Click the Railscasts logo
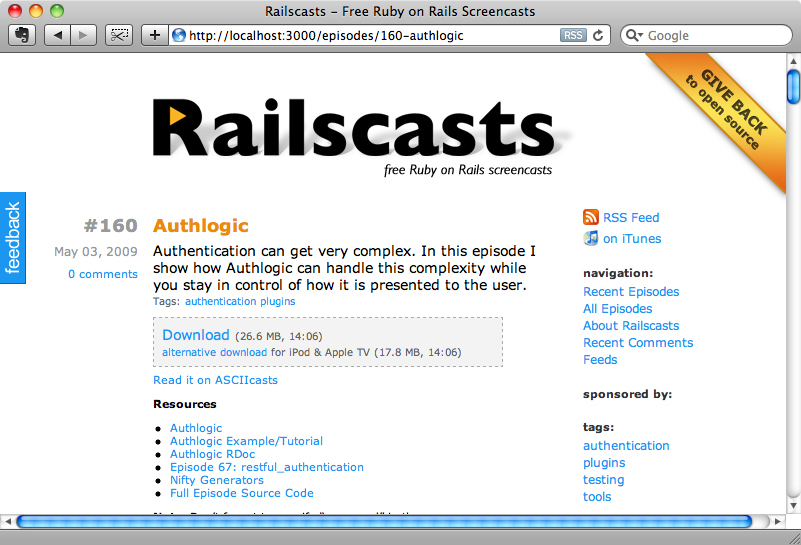 [x=353, y=128]
